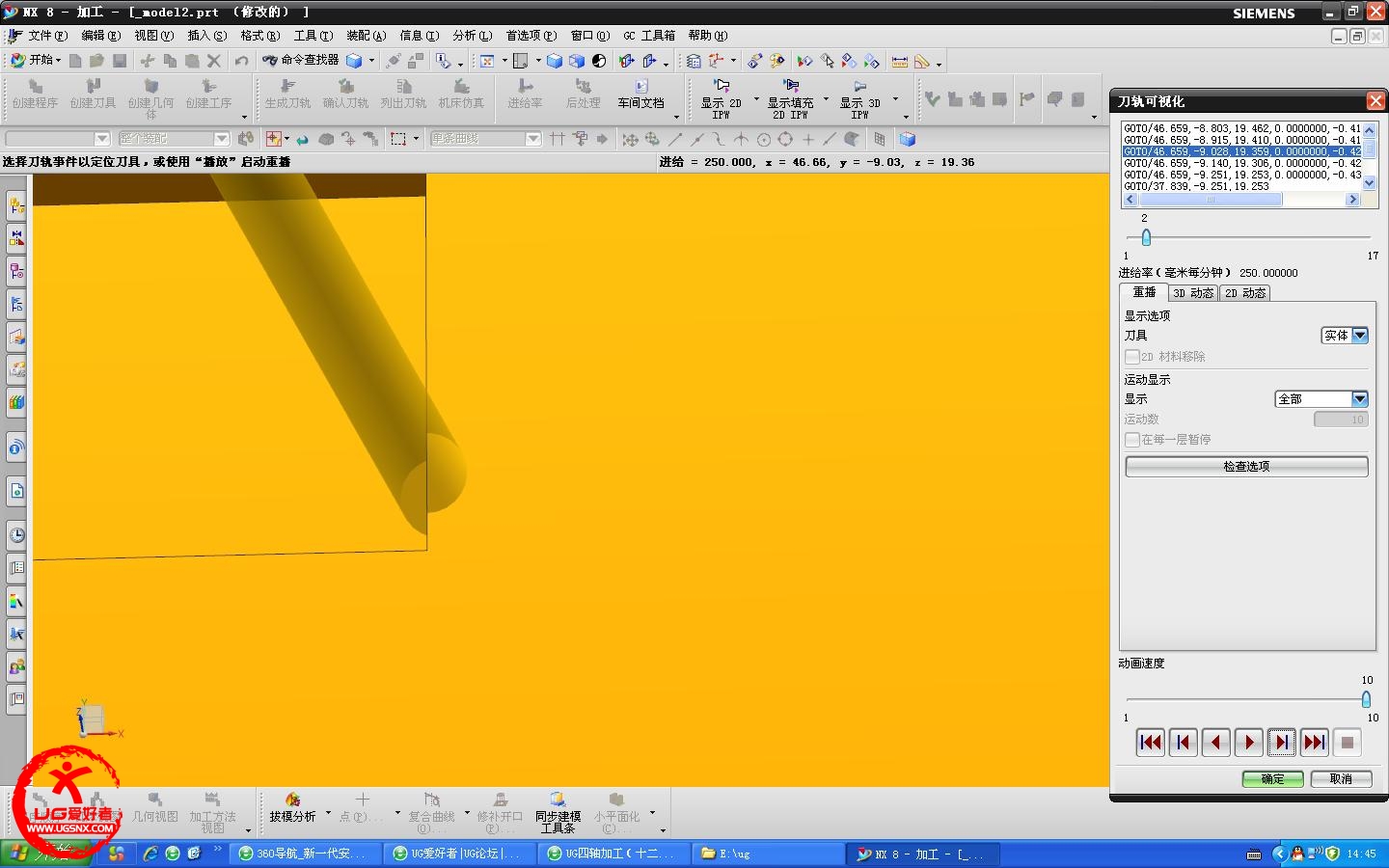Click the type filter selection icon

(274, 139)
